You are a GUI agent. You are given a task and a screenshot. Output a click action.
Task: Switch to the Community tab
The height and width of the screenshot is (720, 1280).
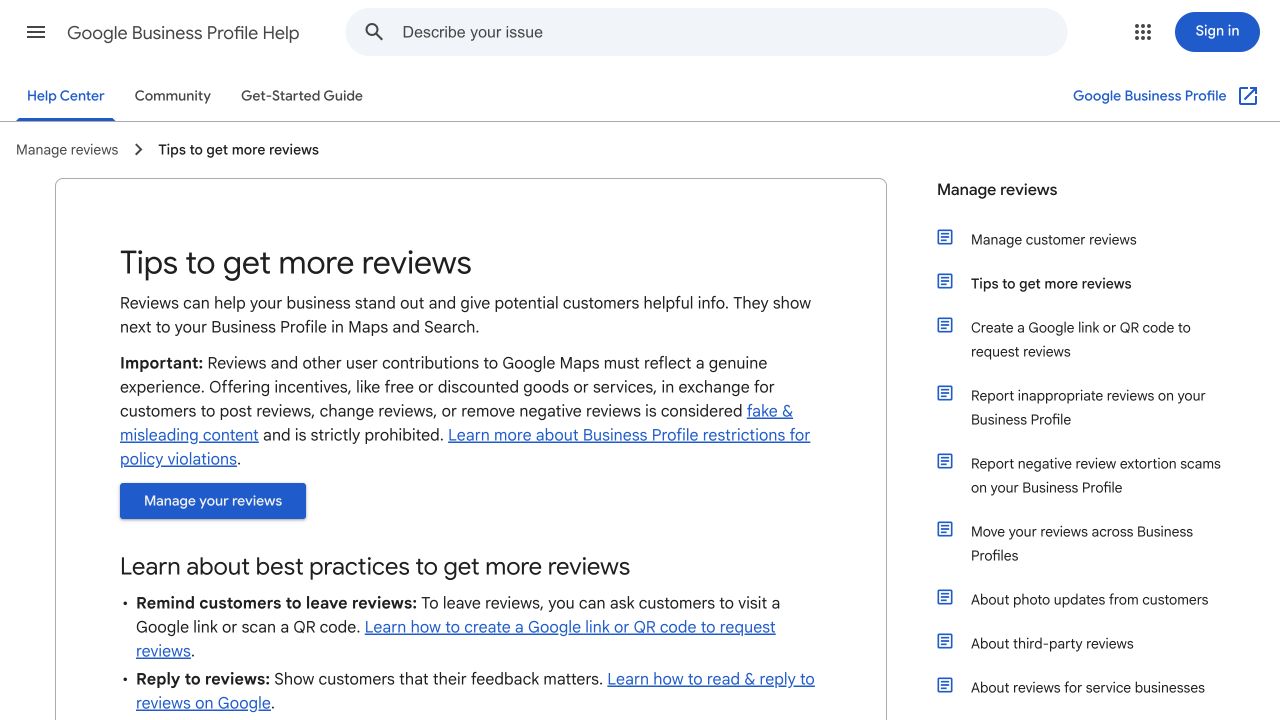(x=173, y=96)
